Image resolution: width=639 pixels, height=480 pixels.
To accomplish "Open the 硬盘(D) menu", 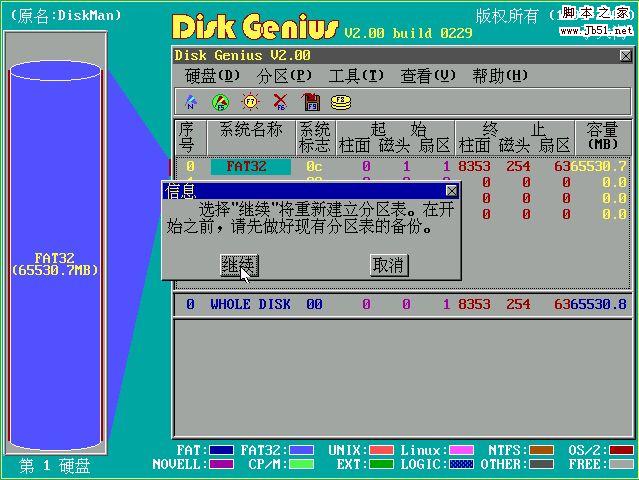I will (x=213, y=76).
